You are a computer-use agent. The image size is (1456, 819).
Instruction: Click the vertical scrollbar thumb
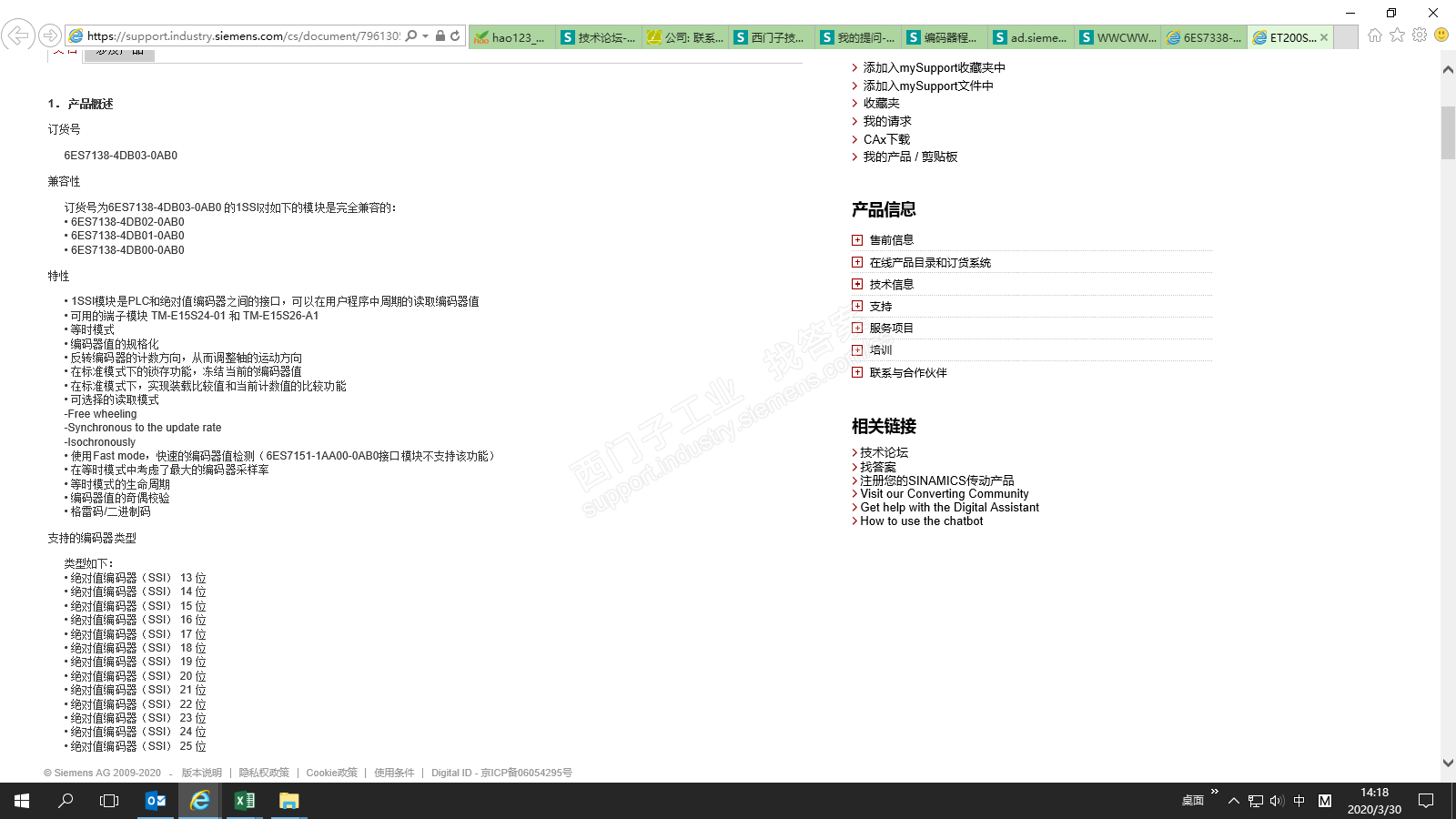pyautogui.click(x=1448, y=133)
